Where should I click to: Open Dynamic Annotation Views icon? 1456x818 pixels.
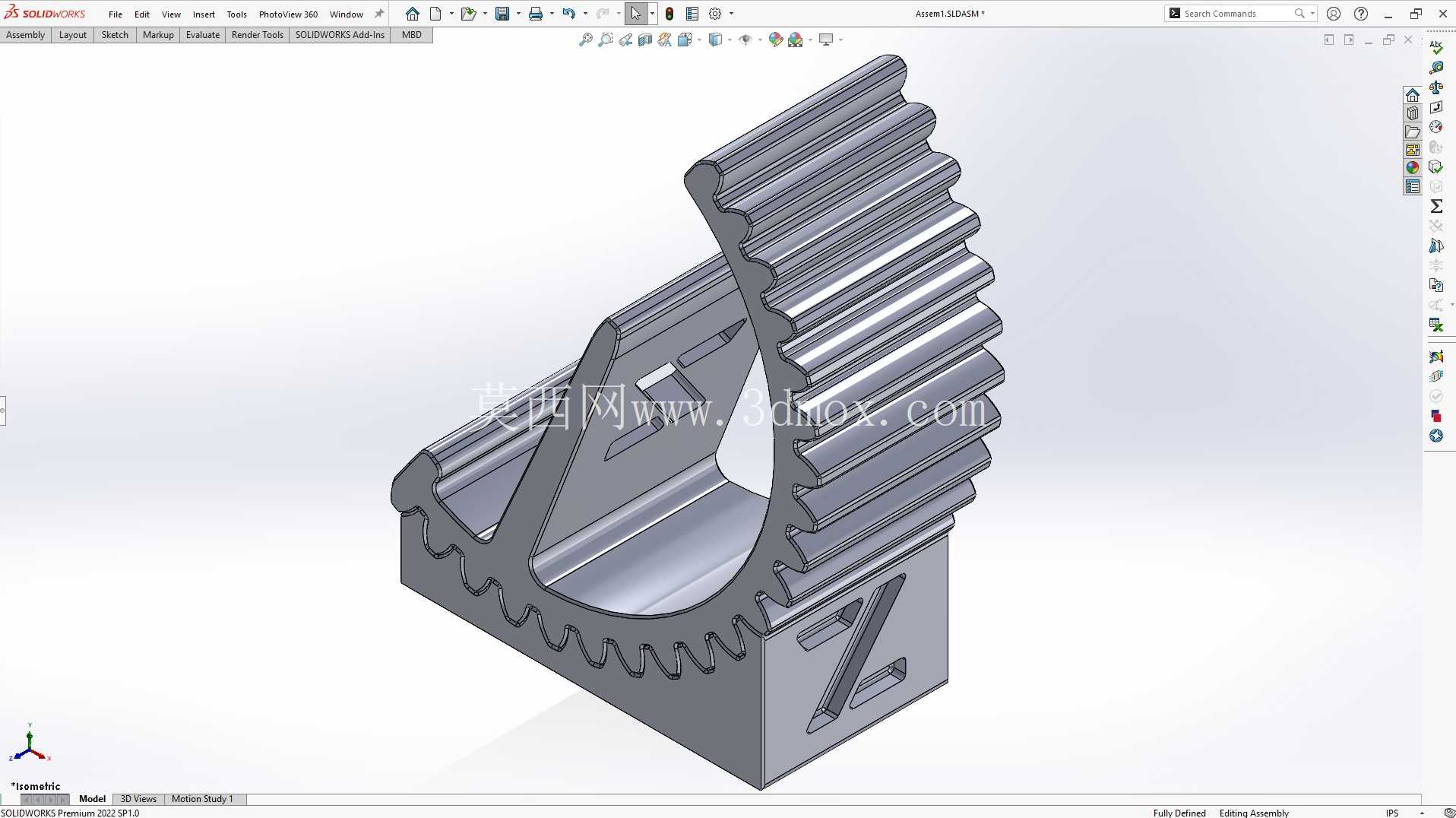(x=665, y=40)
